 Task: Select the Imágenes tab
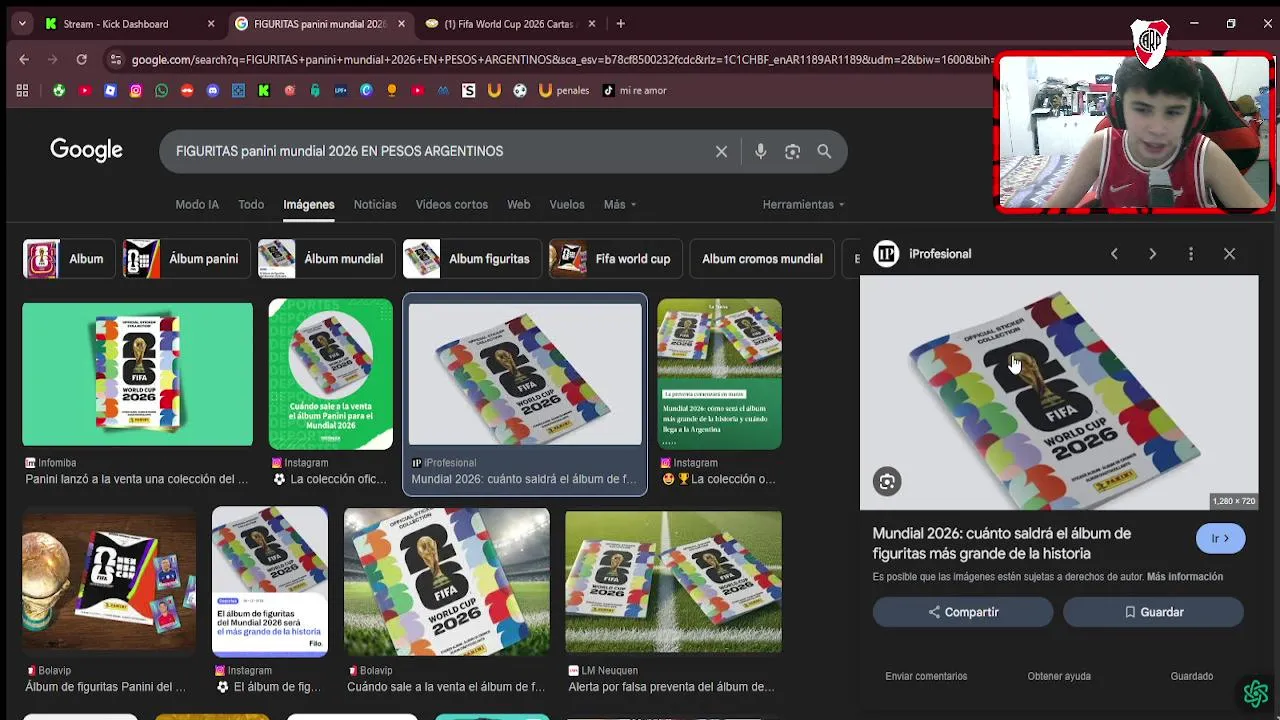click(x=308, y=204)
